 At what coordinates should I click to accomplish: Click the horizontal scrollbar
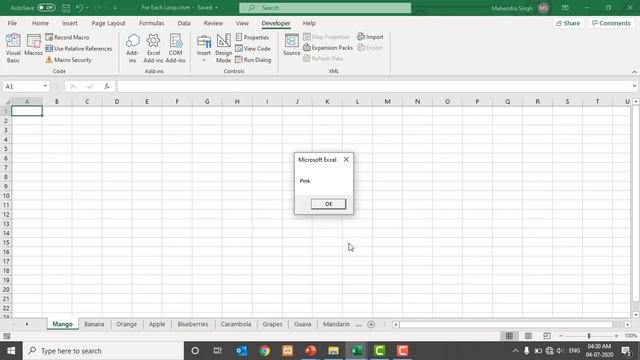click(505, 324)
